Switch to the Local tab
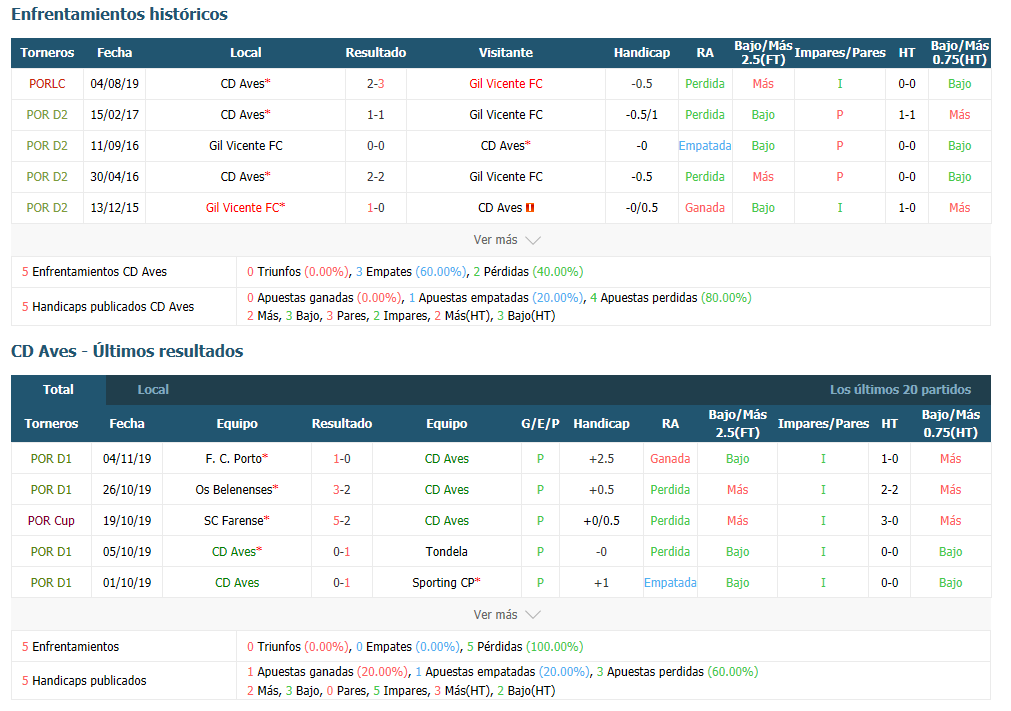 pyautogui.click(x=153, y=389)
